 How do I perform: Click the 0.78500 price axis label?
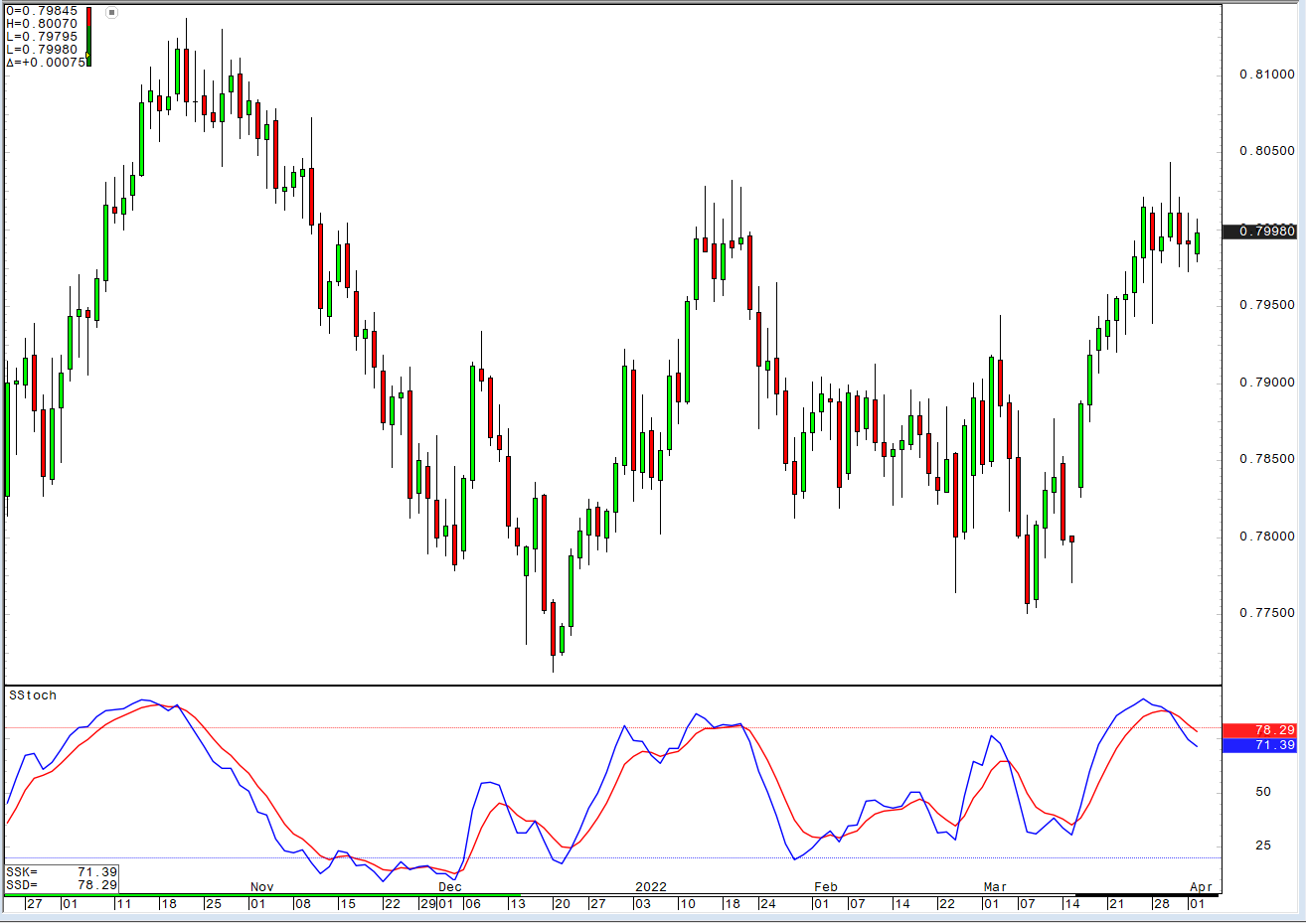[x=1267, y=459]
